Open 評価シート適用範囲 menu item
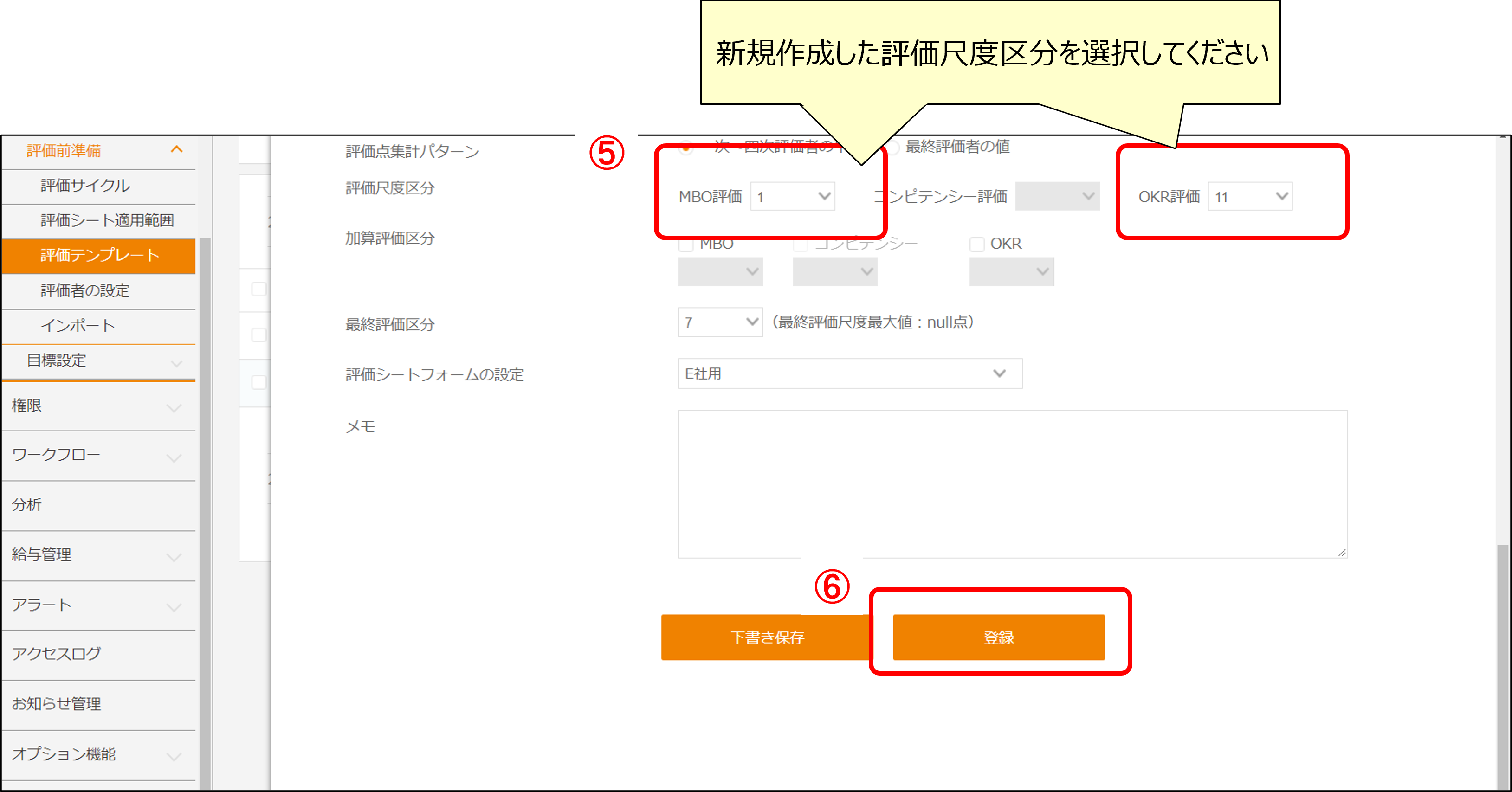Image resolution: width=1512 pixels, height=792 pixels. (98, 220)
